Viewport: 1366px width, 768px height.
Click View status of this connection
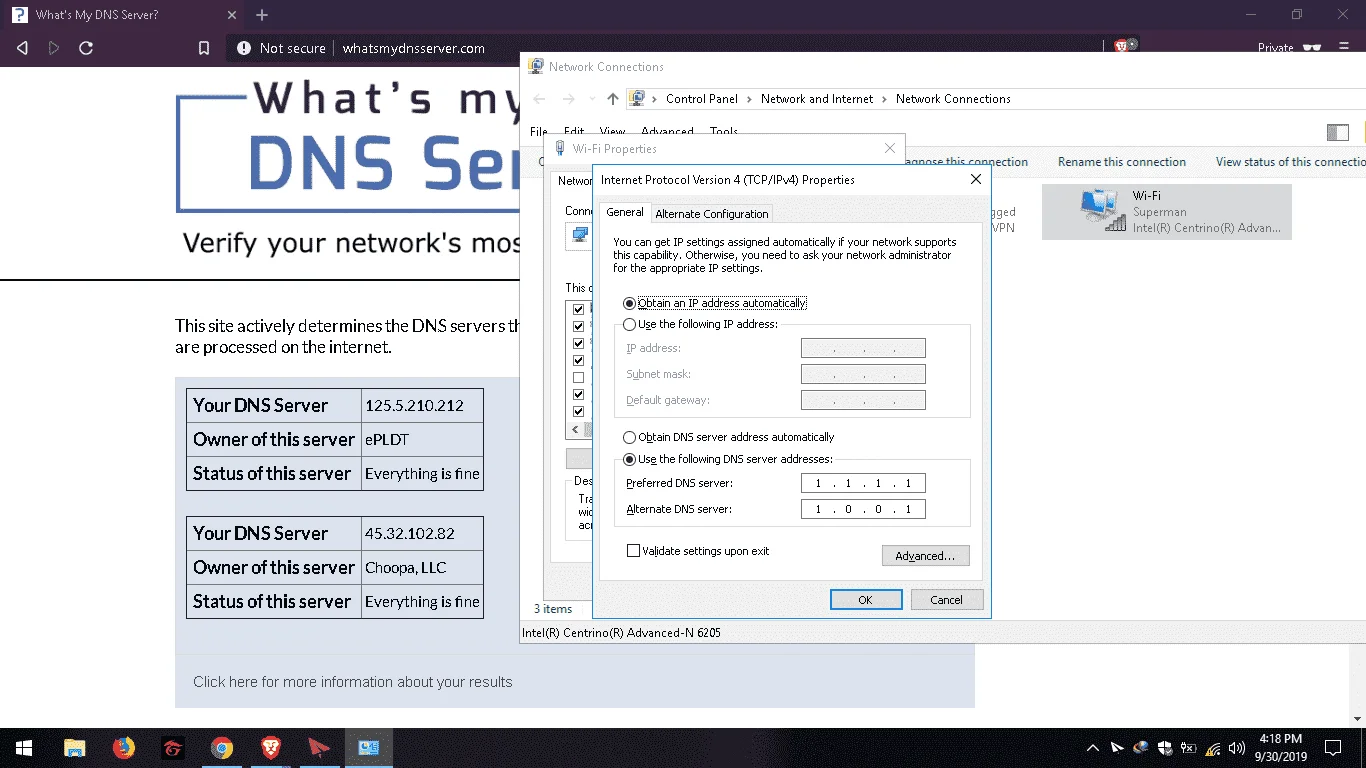tap(1290, 162)
